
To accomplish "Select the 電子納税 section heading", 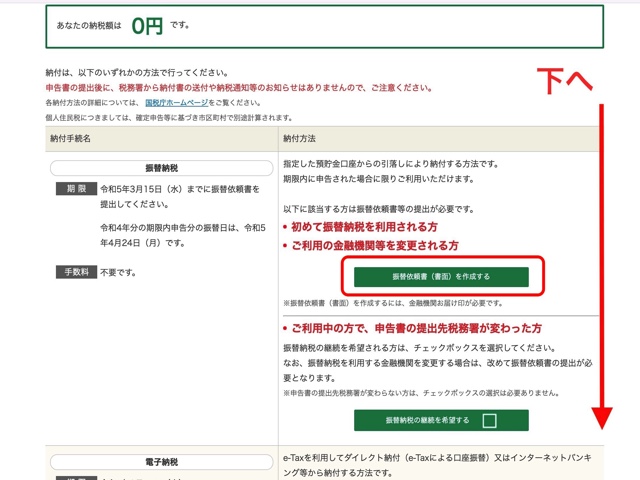I will pos(161,463).
